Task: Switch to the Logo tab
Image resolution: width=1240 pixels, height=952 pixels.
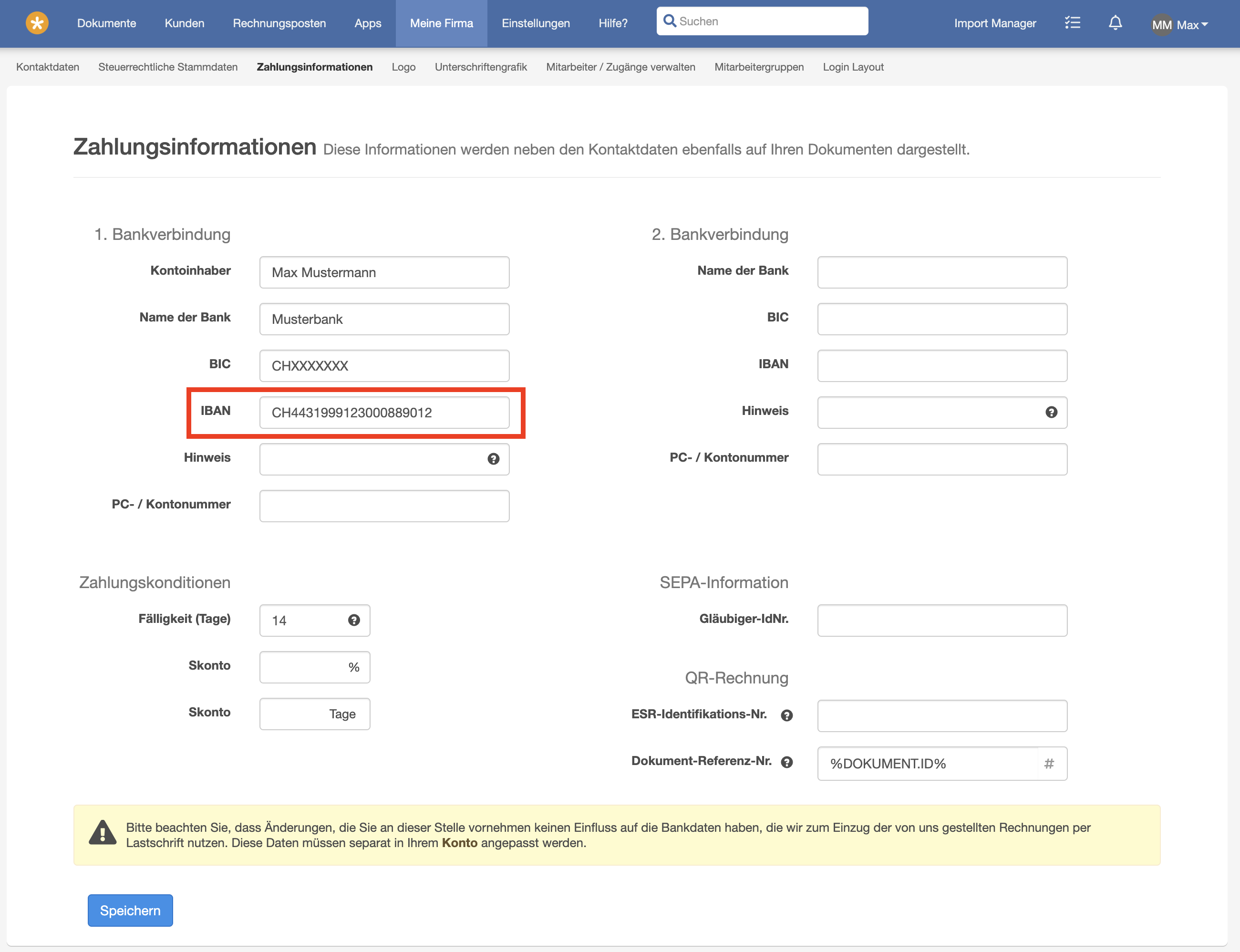Action: pos(403,67)
